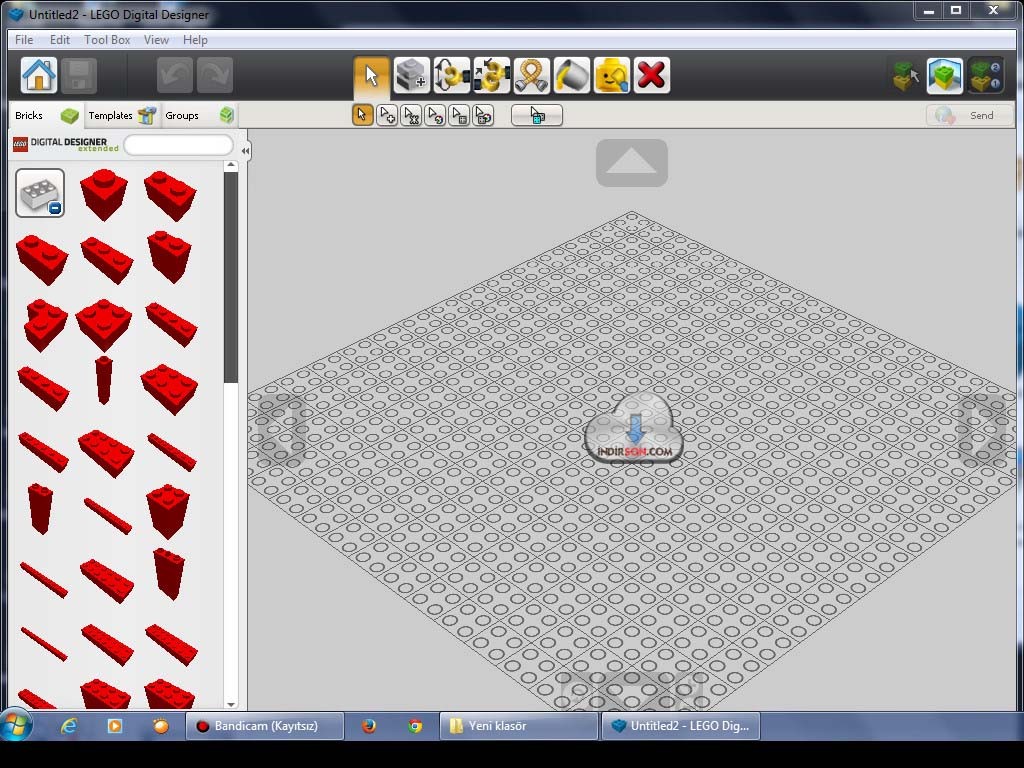
Task: Pick the first red 1x1 brick beside category icon
Action: pyautogui.click(x=104, y=195)
